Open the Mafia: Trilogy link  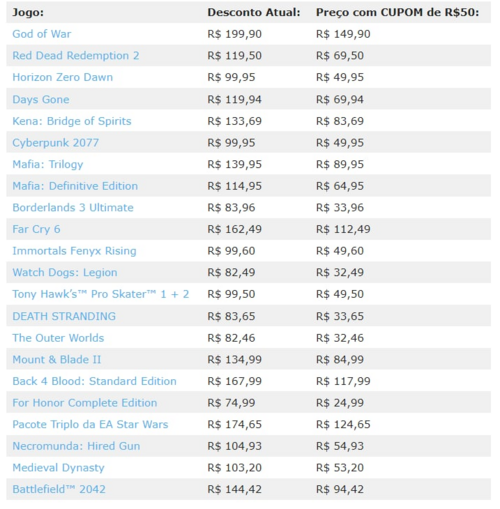(x=48, y=165)
